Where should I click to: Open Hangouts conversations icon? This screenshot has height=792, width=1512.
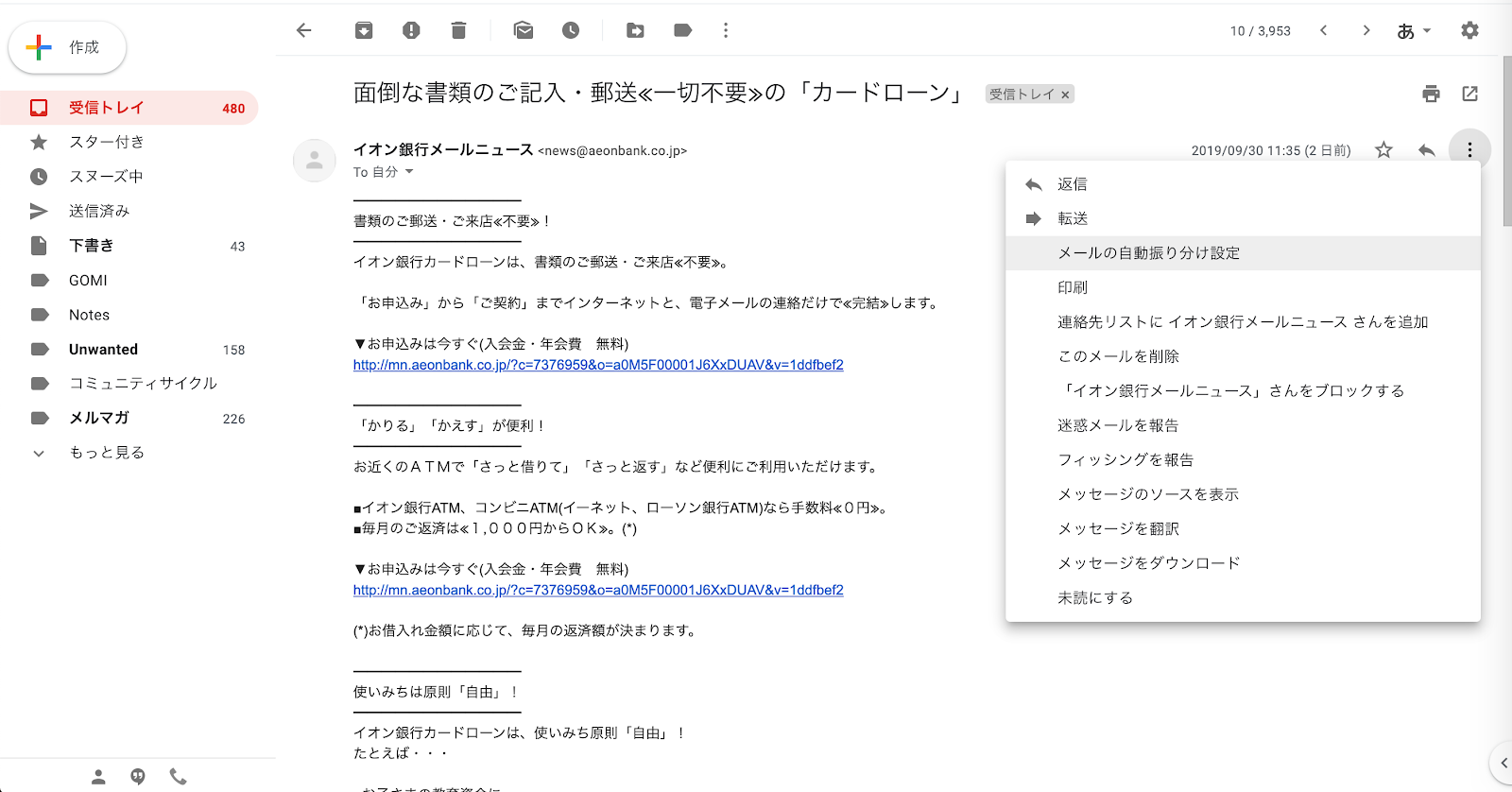tap(138, 777)
